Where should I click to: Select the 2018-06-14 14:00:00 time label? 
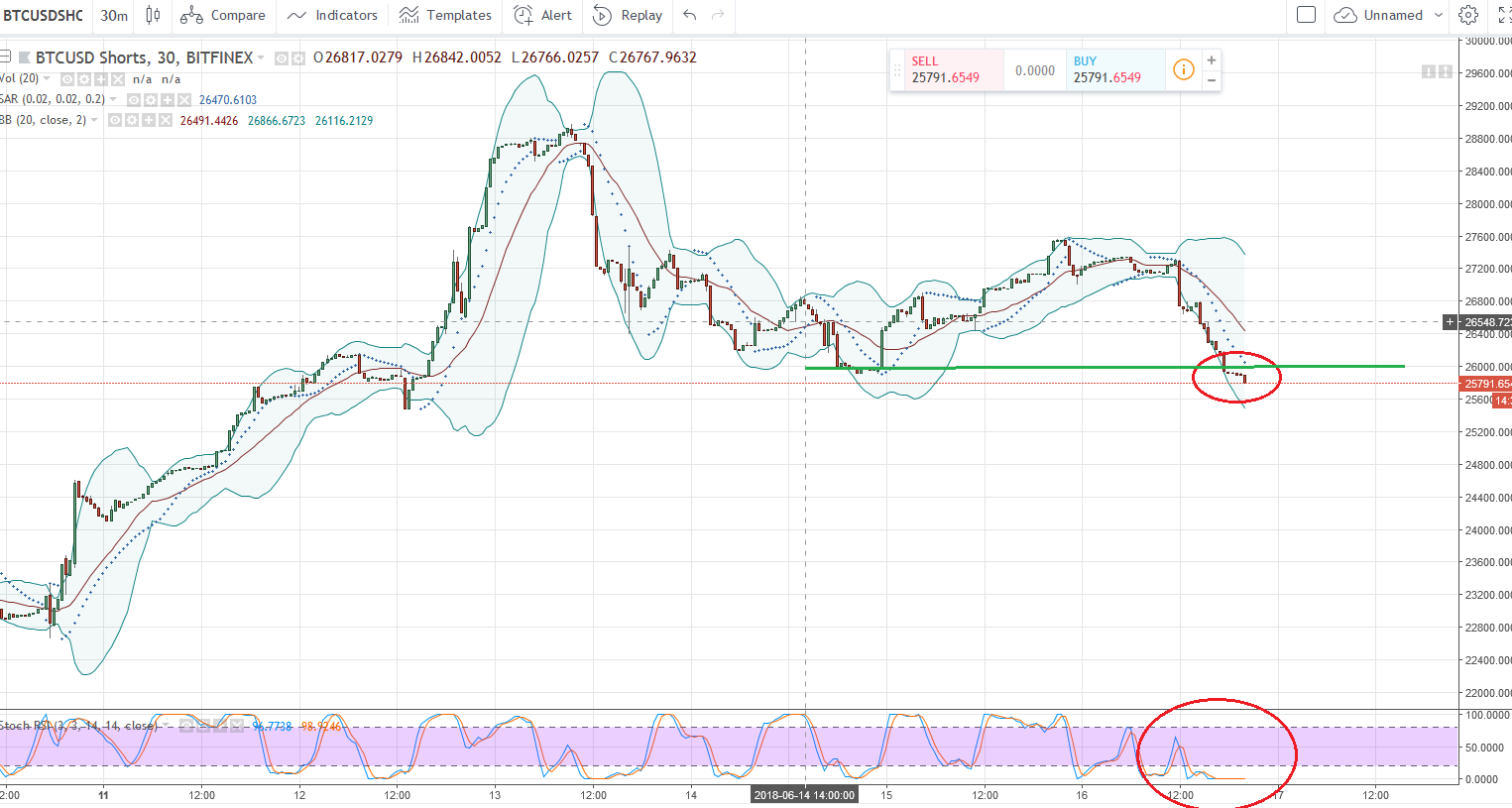[x=804, y=795]
